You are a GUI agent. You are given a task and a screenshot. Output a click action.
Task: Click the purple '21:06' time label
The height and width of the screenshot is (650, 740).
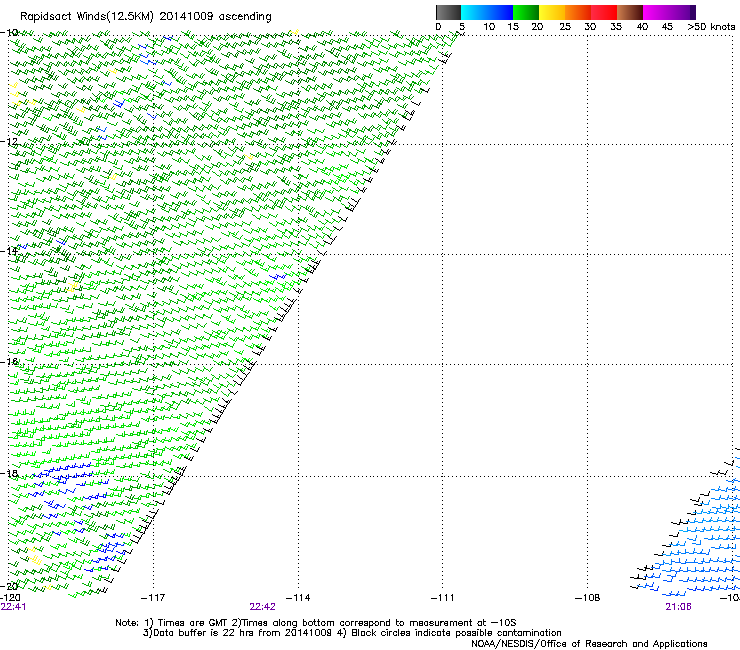pos(678,607)
